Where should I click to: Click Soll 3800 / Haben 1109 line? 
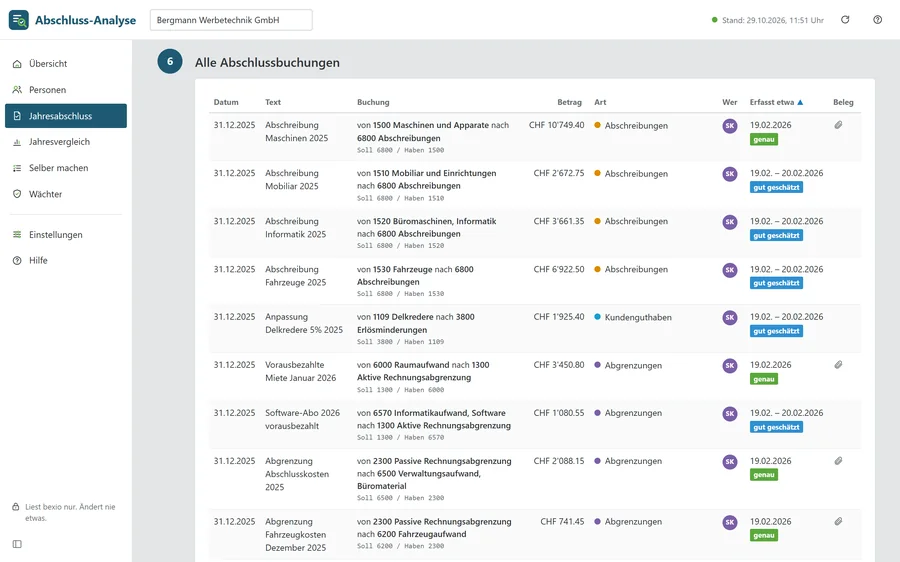click(400, 342)
